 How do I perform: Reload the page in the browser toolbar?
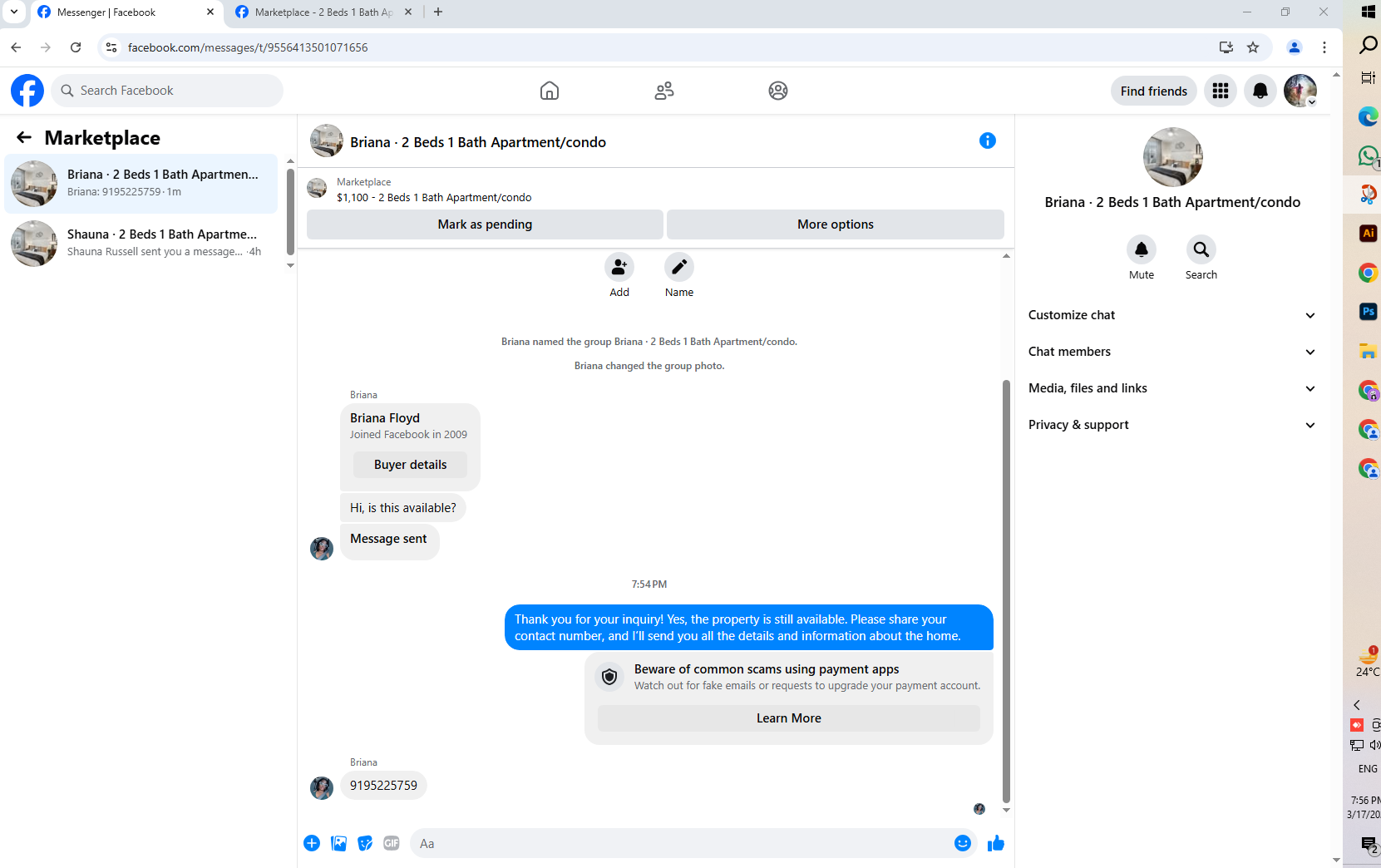coord(76,47)
